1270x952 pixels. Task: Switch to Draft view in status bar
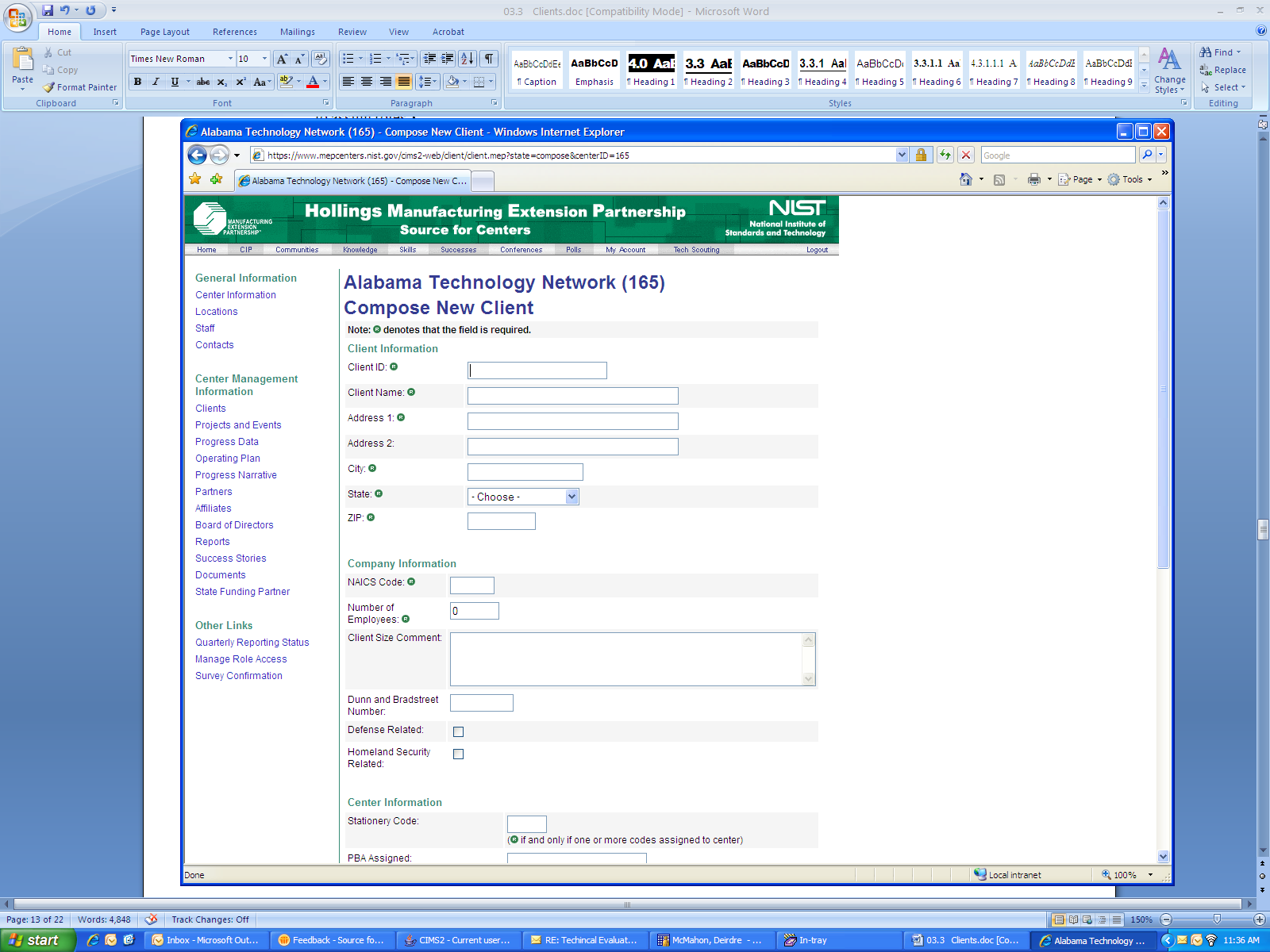tap(1117, 919)
